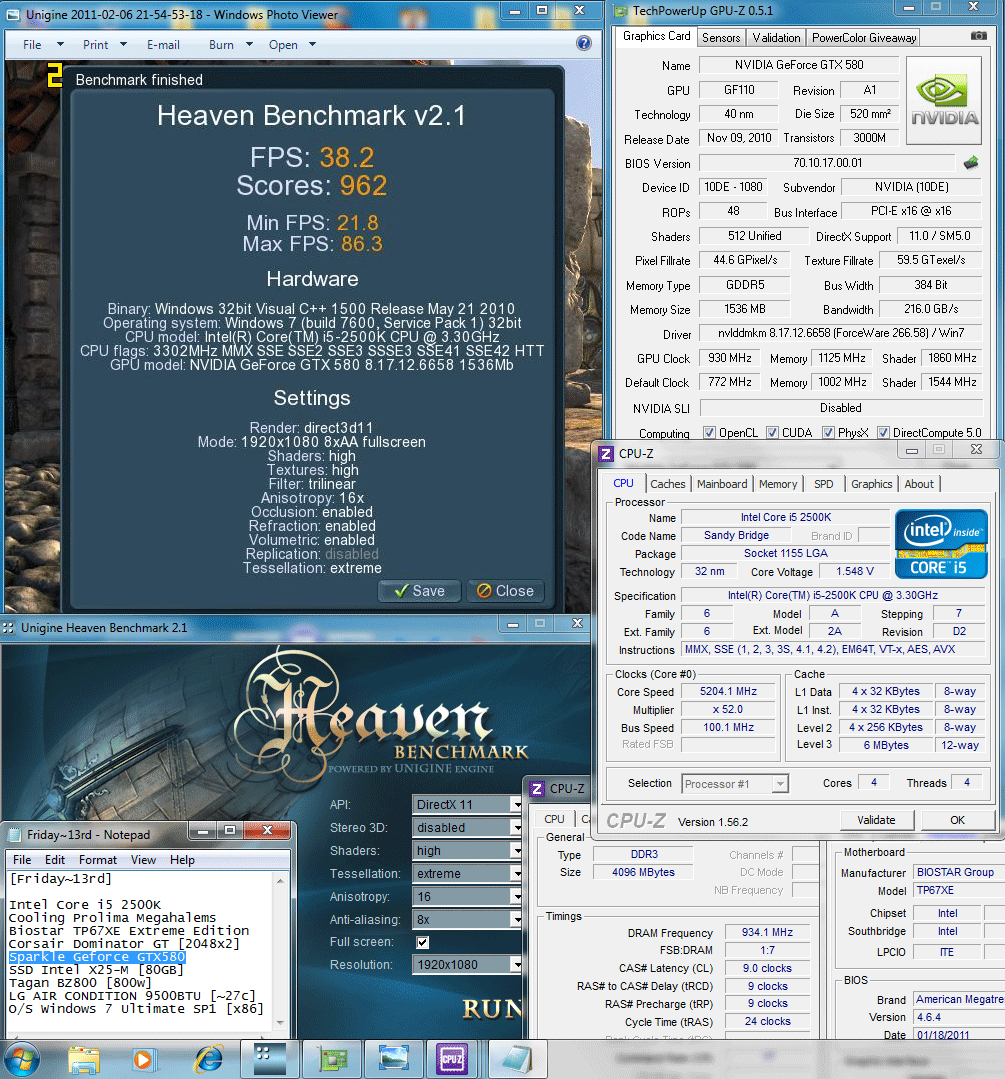Open the Notepad View menu
Viewport: 1005px width, 1079px height.
pyautogui.click(x=143, y=860)
